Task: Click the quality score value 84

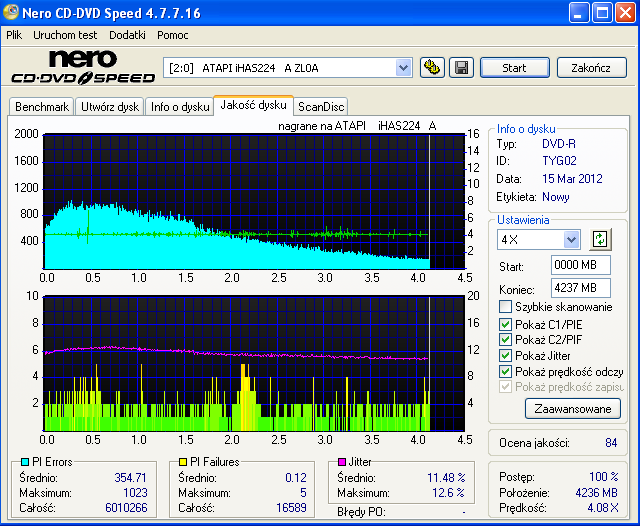Action: click(611, 443)
